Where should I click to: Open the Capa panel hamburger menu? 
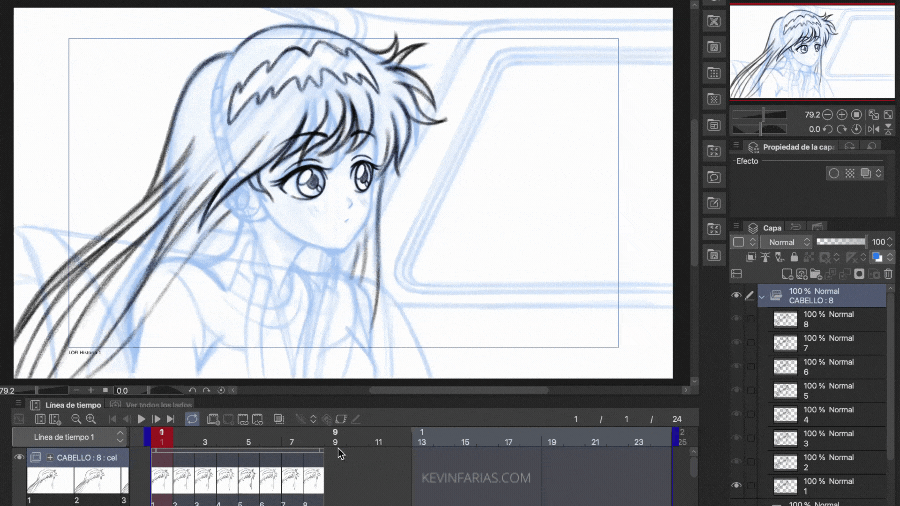[x=736, y=227]
